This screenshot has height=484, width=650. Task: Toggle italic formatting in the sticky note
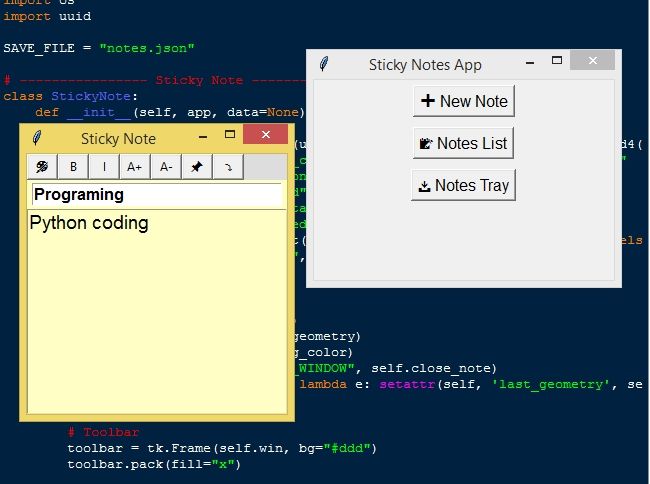(104, 167)
